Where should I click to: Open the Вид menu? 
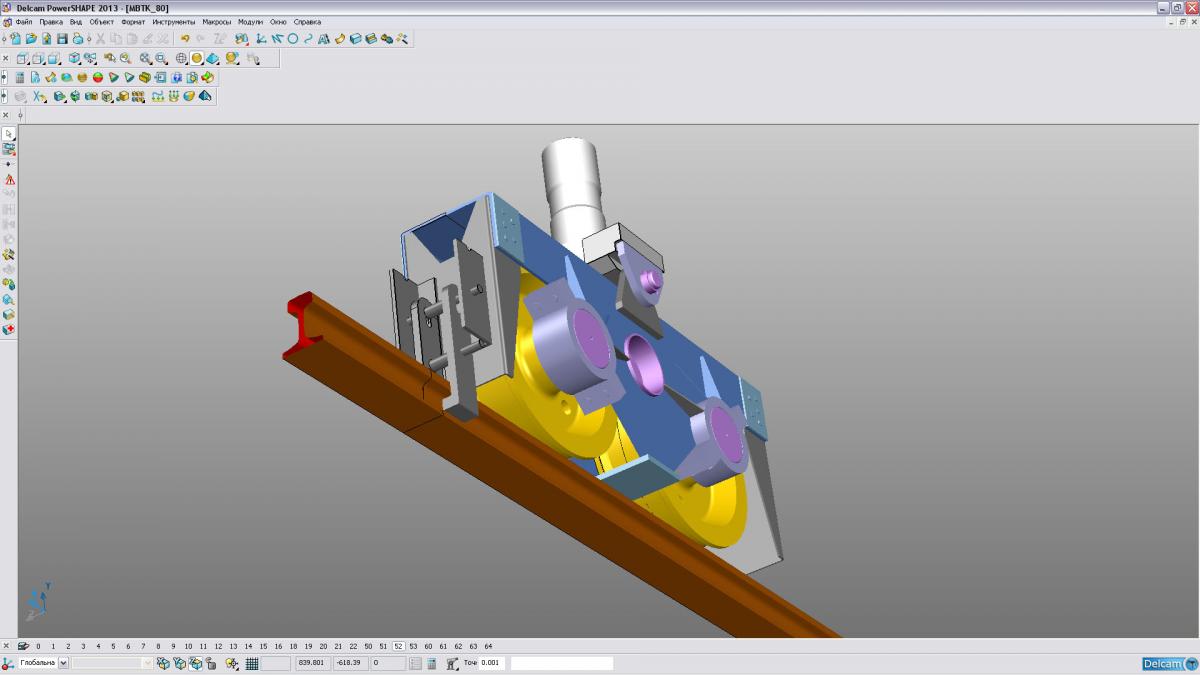pos(76,21)
